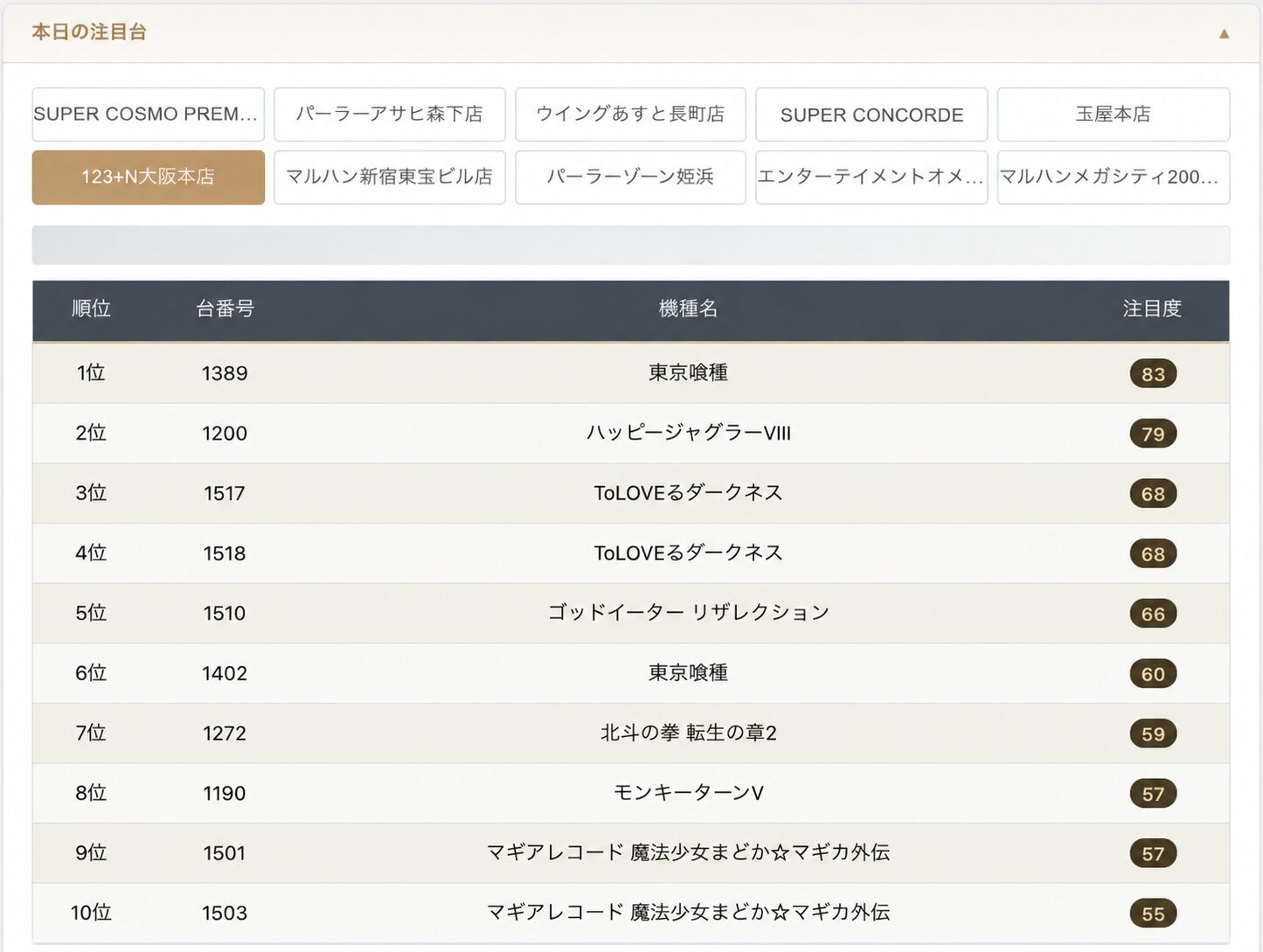Image resolution: width=1263 pixels, height=952 pixels.
Task: Open the パーラーゾーン姫浜 store tab
Action: pos(630,177)
